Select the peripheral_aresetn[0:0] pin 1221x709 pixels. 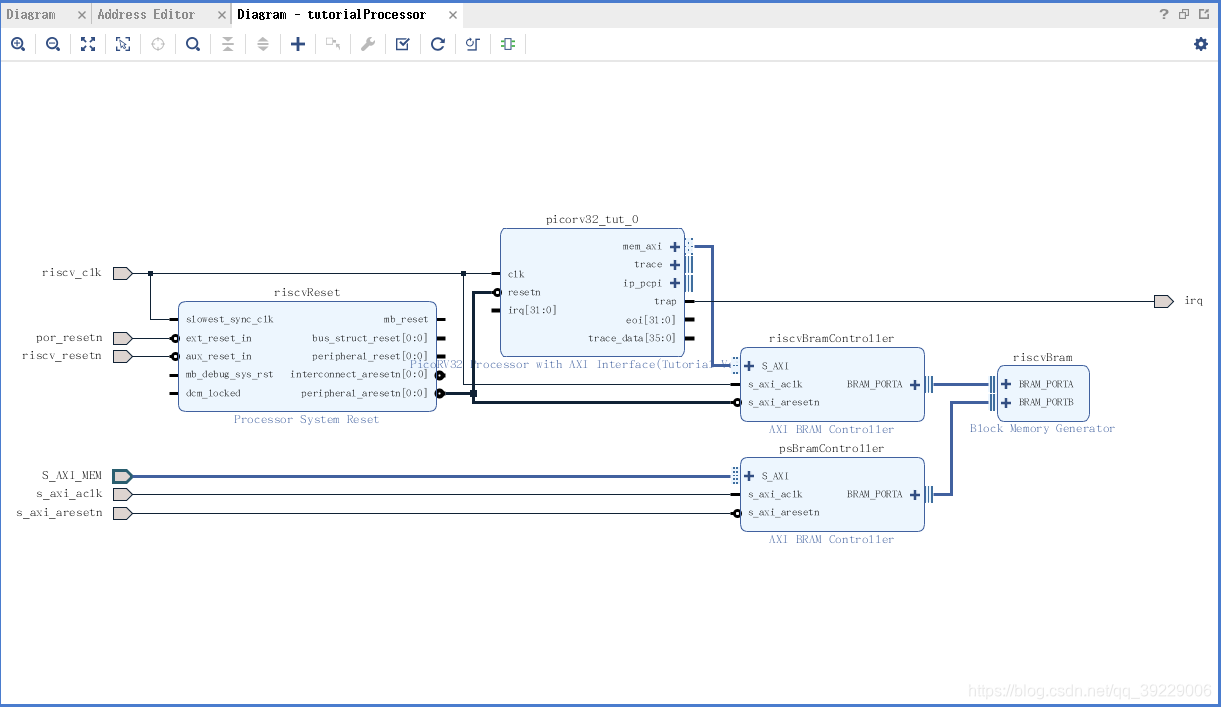364,393
